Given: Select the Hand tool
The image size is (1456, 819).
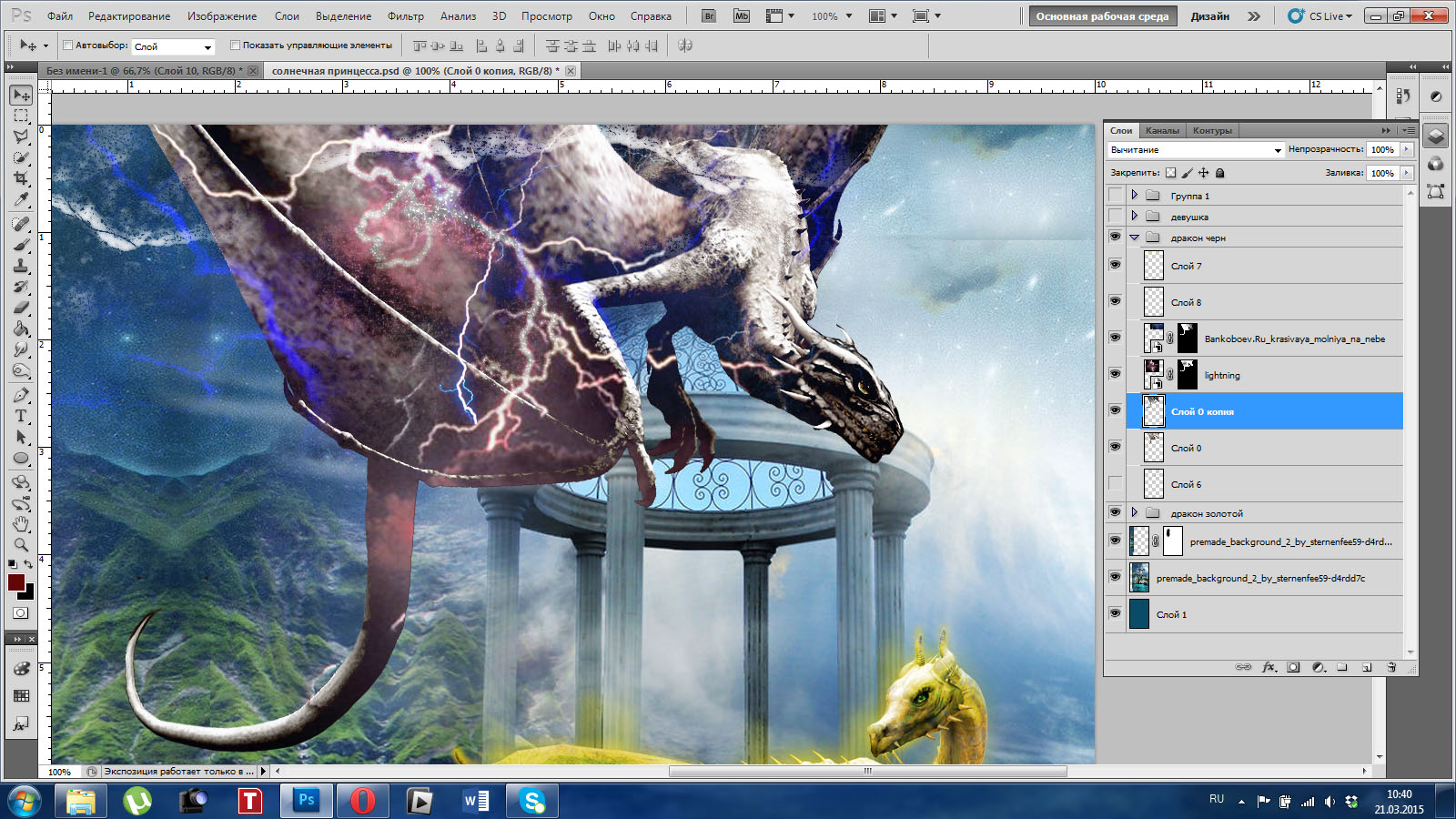Looking at the screenshot, I should (21, 524).
